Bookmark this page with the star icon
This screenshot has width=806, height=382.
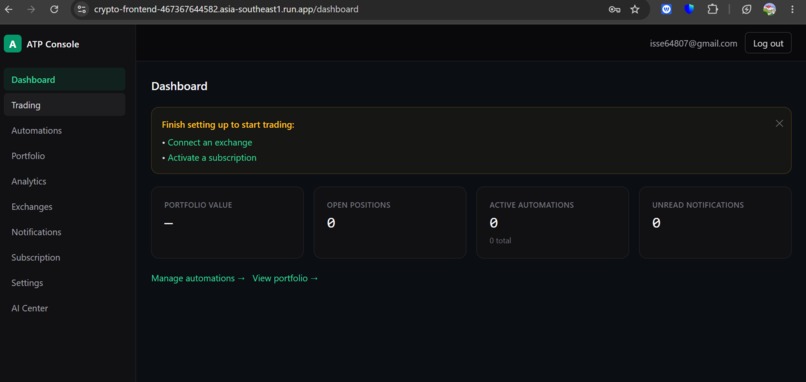[635, 9]
